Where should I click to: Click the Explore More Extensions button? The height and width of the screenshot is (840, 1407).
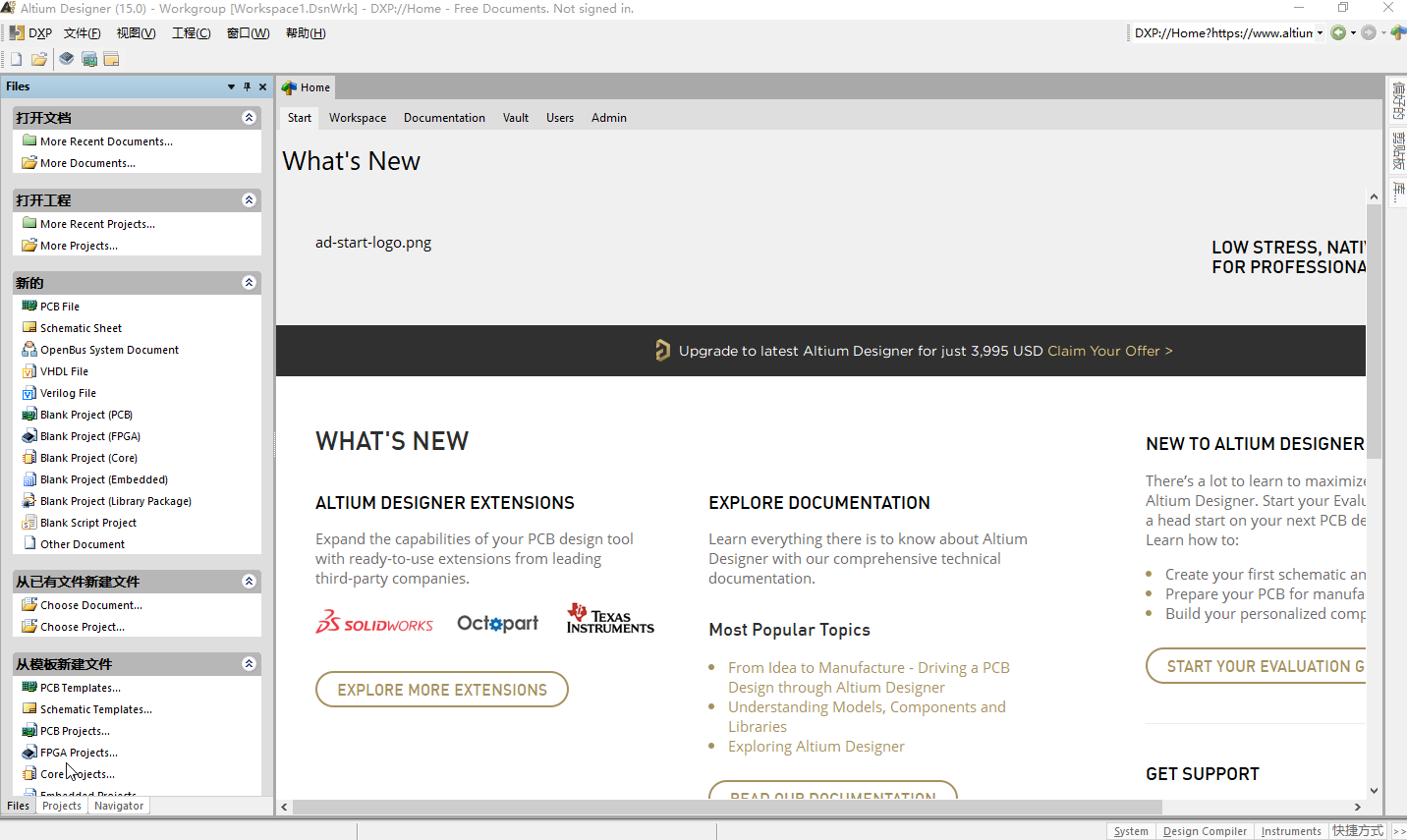point(442,690)
